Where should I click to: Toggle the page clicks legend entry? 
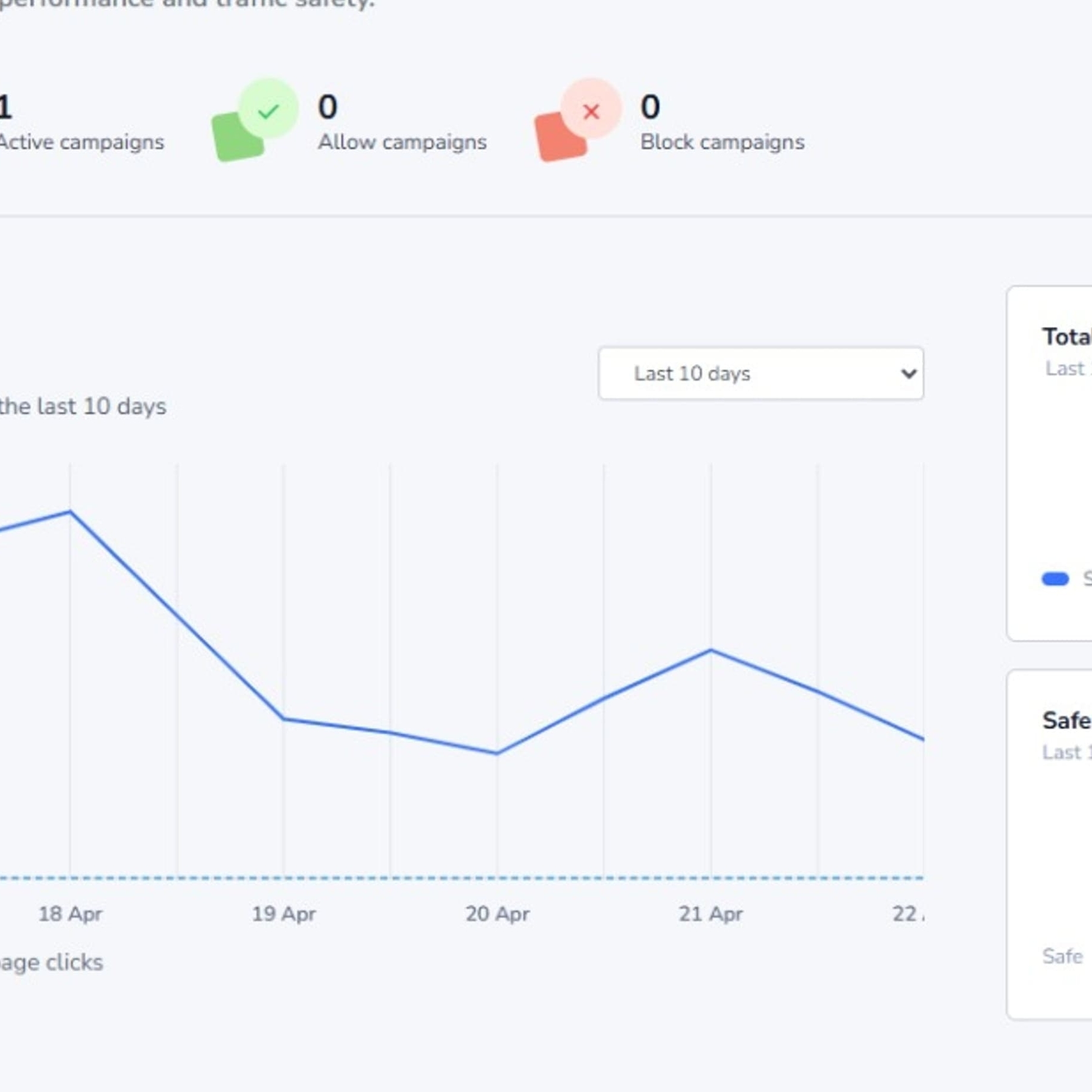coord(51,962)
